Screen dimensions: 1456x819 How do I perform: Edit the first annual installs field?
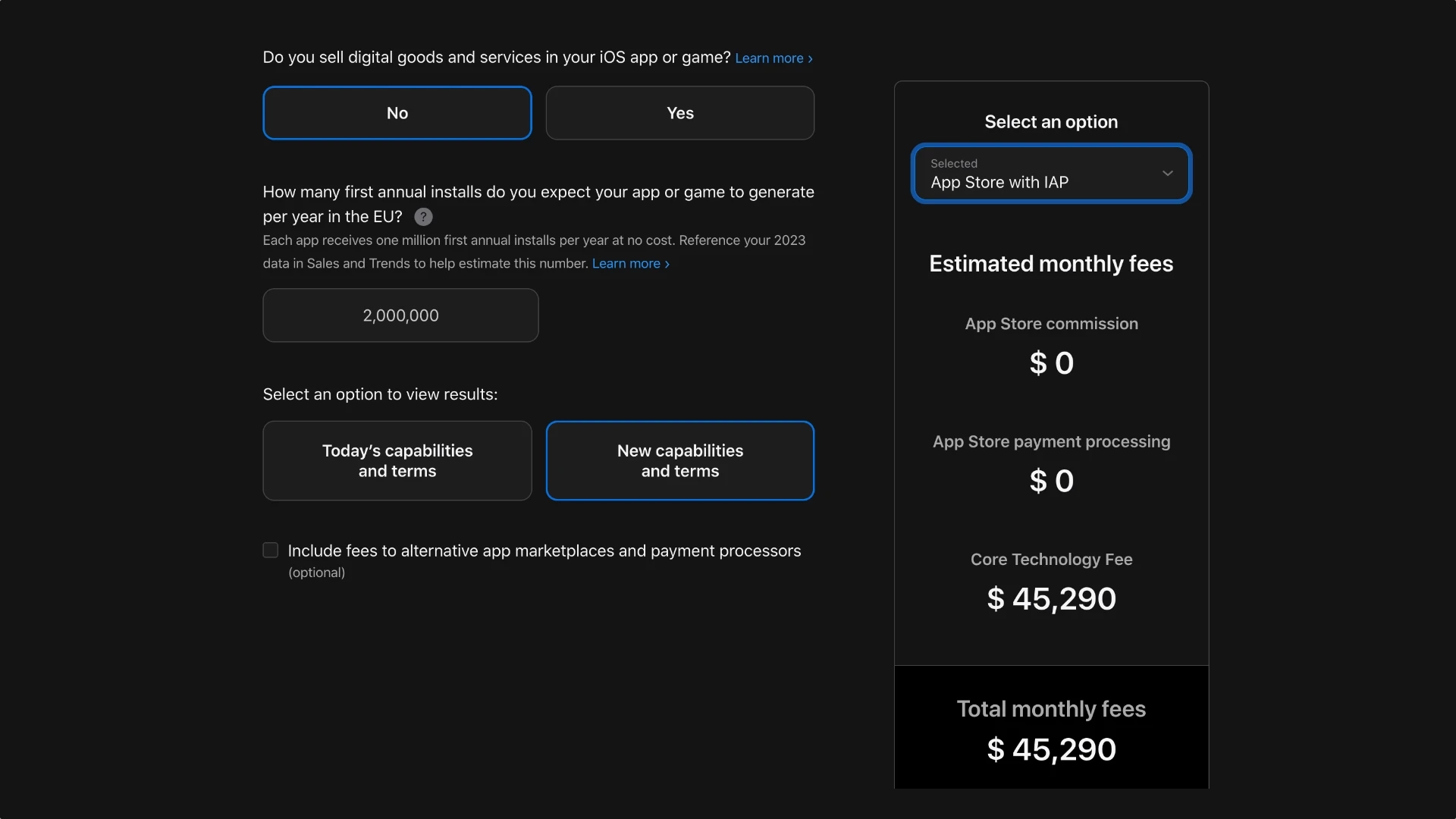pyautogui.click(x=400, y=315)
